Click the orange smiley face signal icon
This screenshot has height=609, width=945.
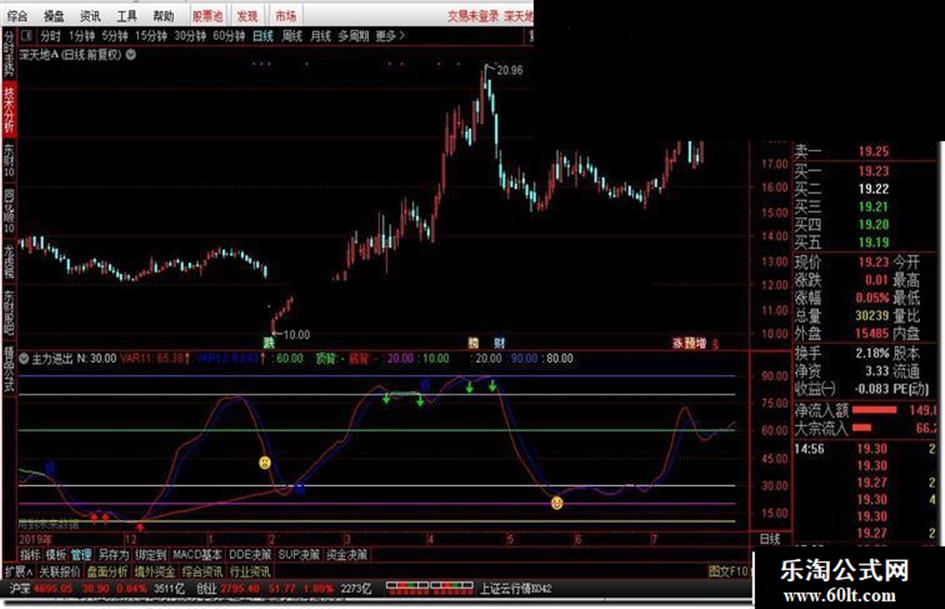557,502
